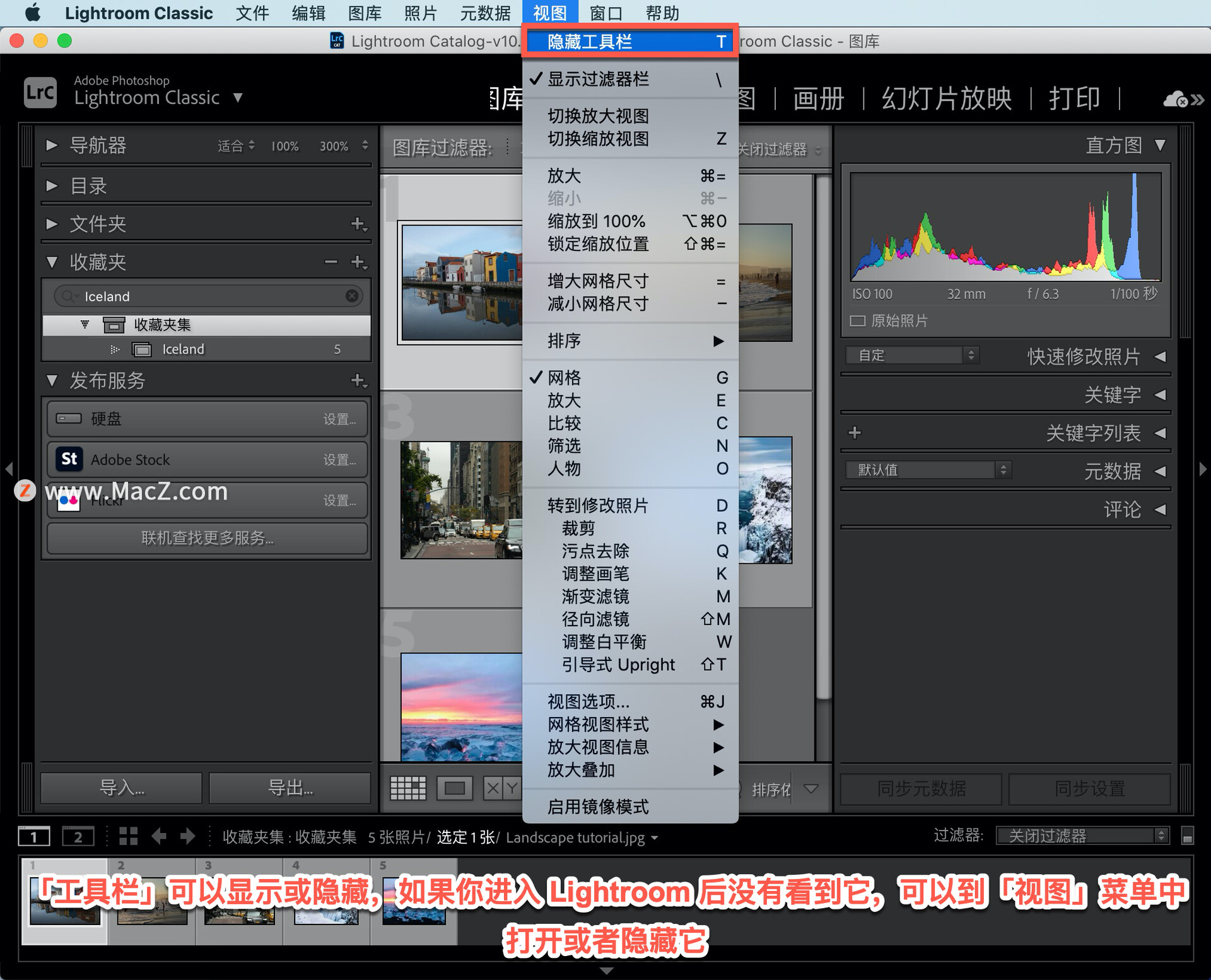The image size is (1211, 980).
Task: Open the Sort submenu
Action: pyautogui.click(x=631, y=341)
